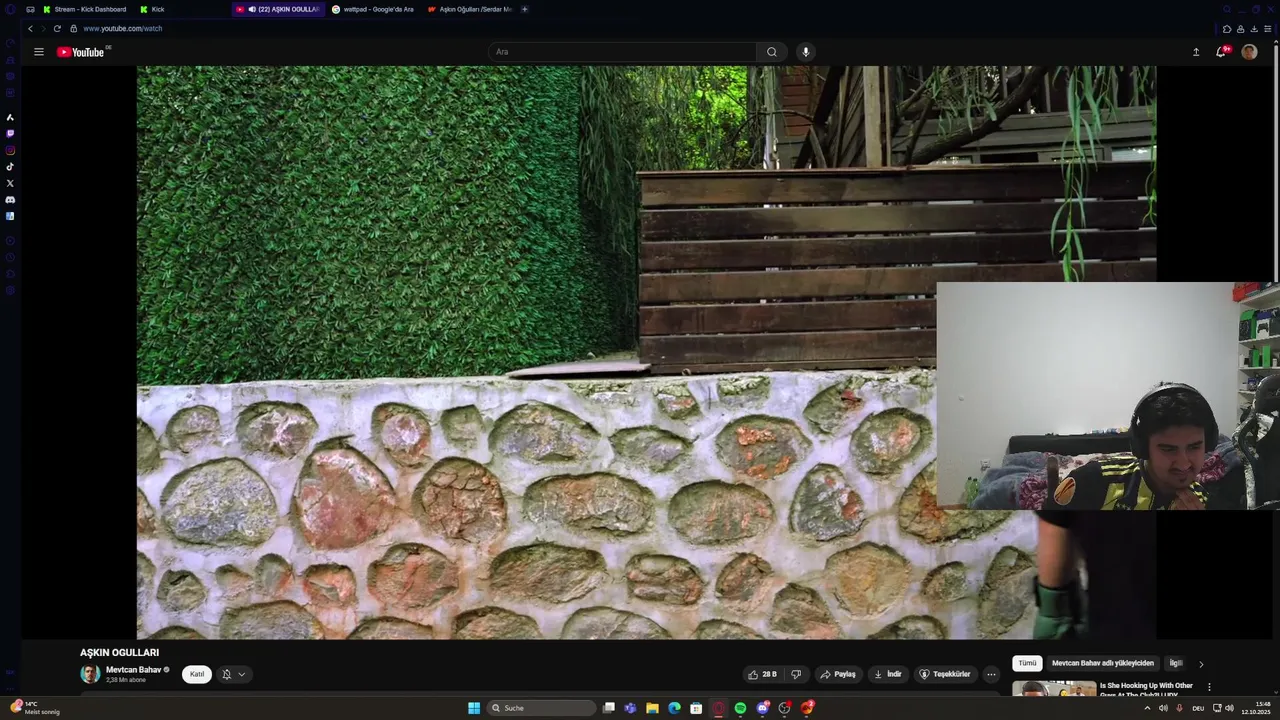Open TikTok in the browser sidebar
This screenshot has height=720, width=1280.
pos(10,167)
